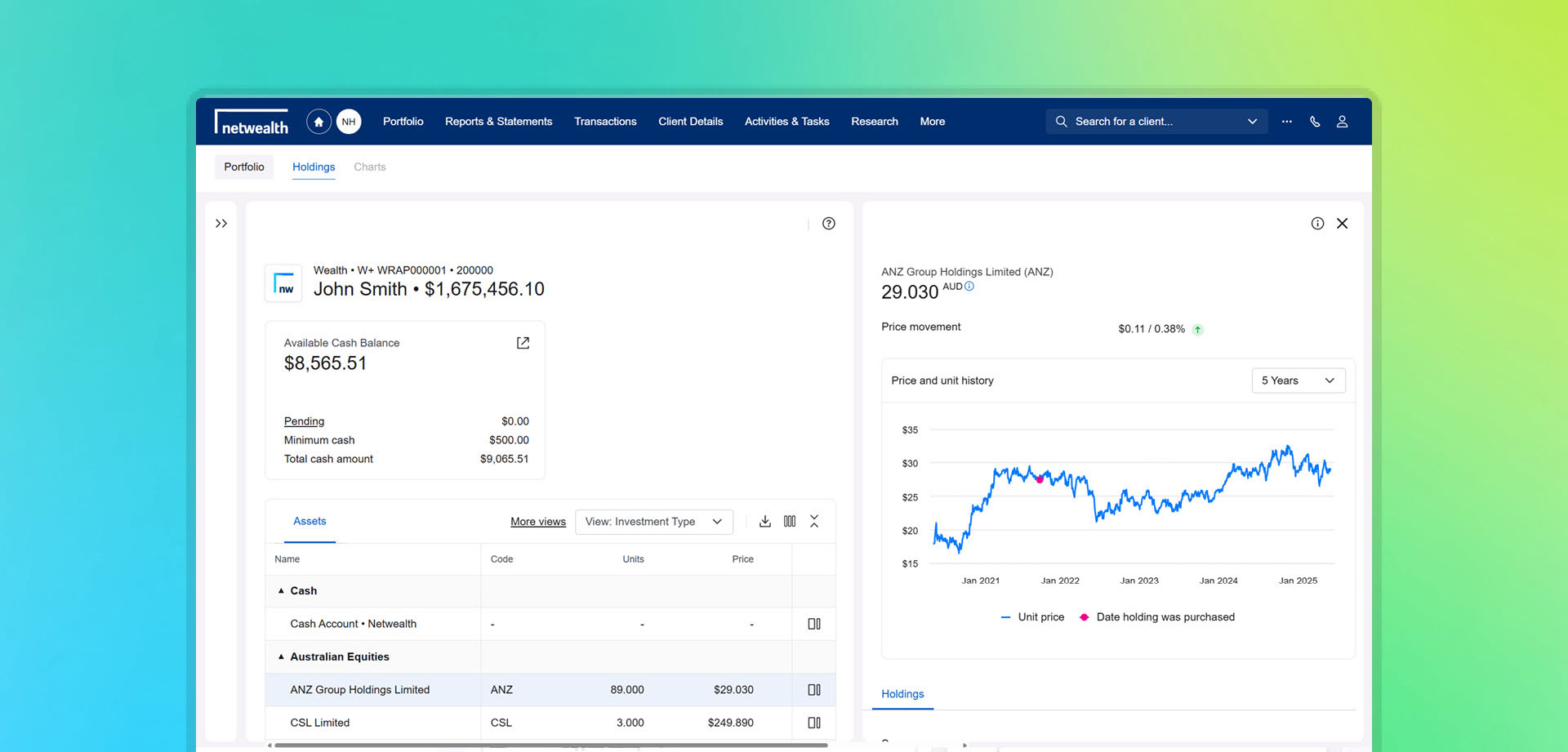The height and width of the screenshot is (752, 1568).
Task: Select the Holdings sub-tab
Action: click(314, 167)
